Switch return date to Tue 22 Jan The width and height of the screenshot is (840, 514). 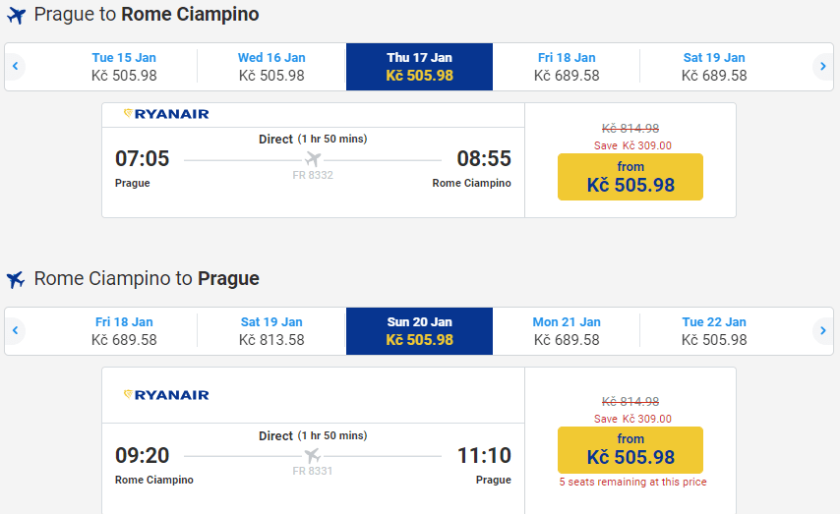click(x=714, y=331)
